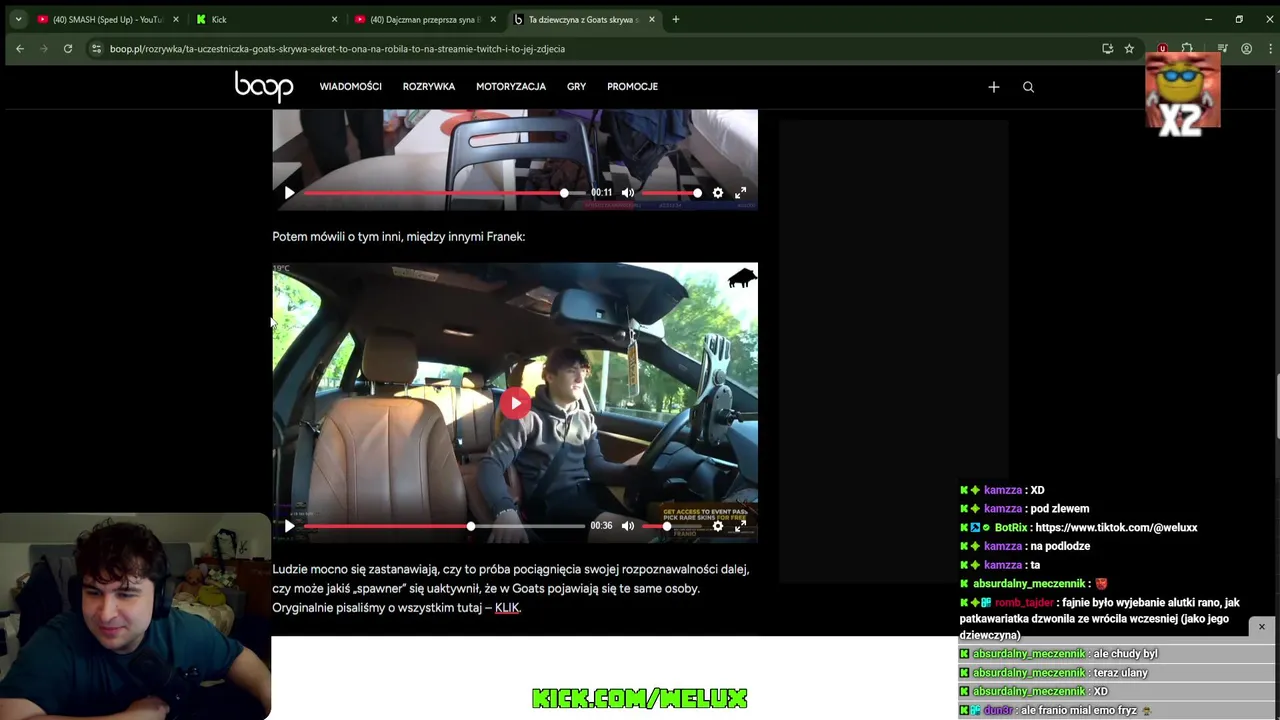
Task: Minimize the browser window
Action: pyautogui.click(x=1208, y=19)
